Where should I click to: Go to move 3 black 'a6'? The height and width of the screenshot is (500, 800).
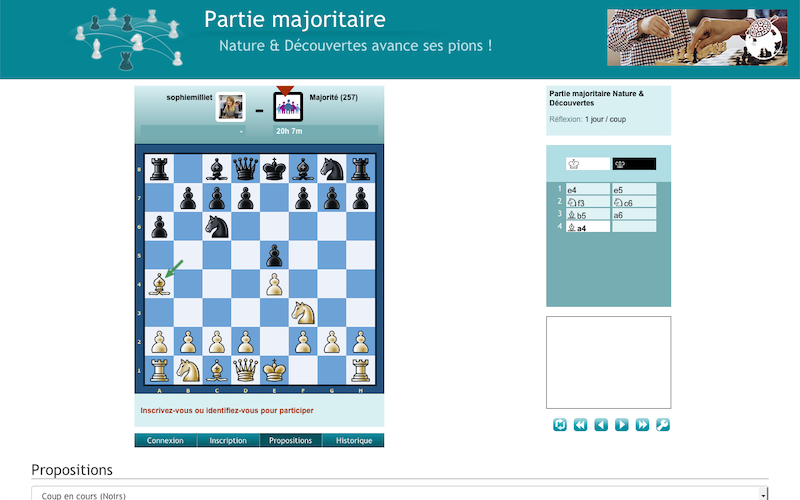[634, 214]
